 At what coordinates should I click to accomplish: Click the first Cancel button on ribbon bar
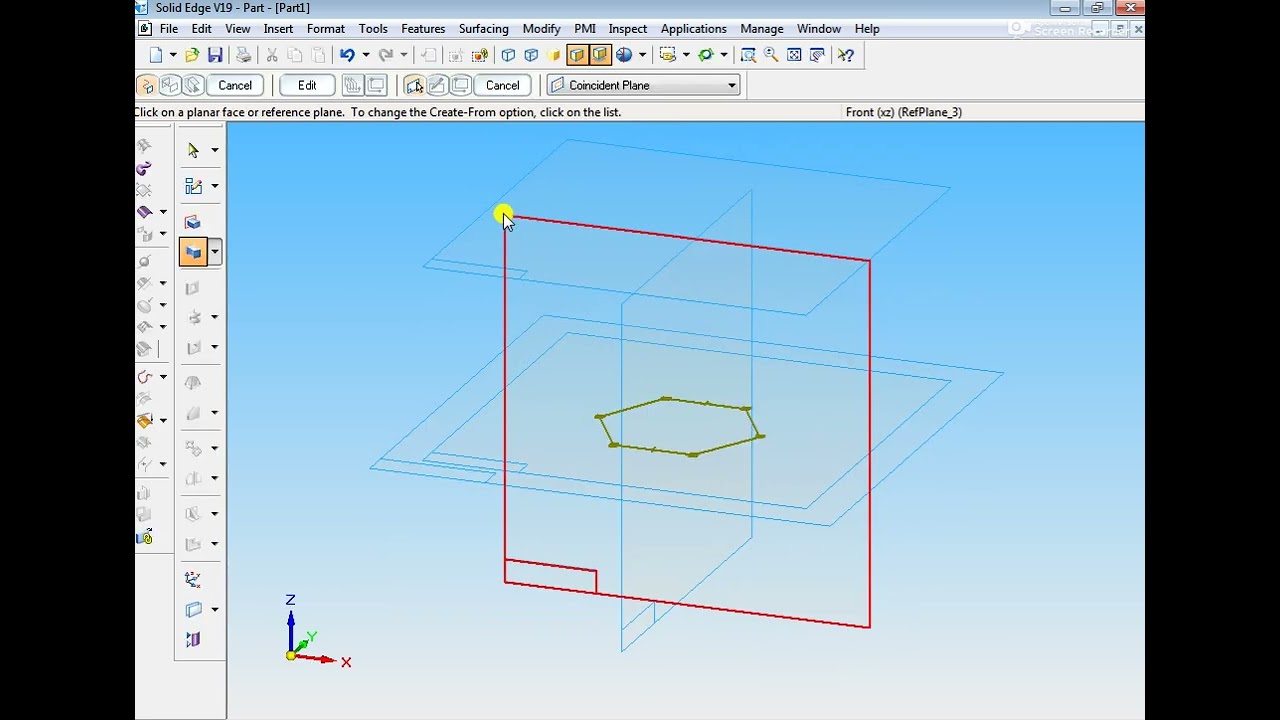coord(235,85)
